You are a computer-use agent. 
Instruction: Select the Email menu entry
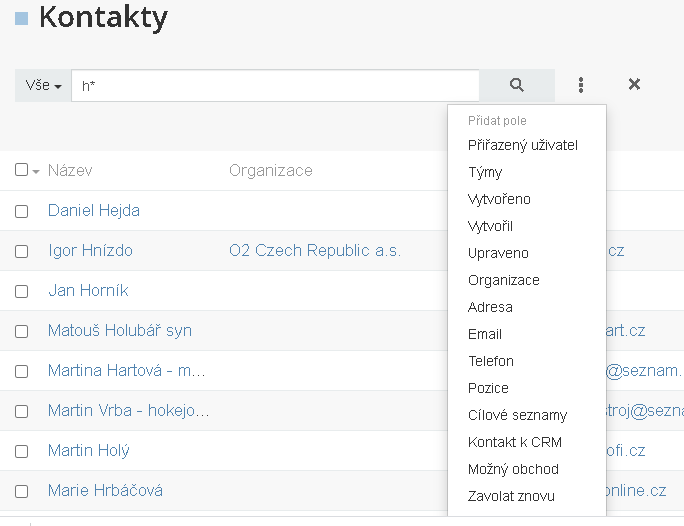coord(485,334)
